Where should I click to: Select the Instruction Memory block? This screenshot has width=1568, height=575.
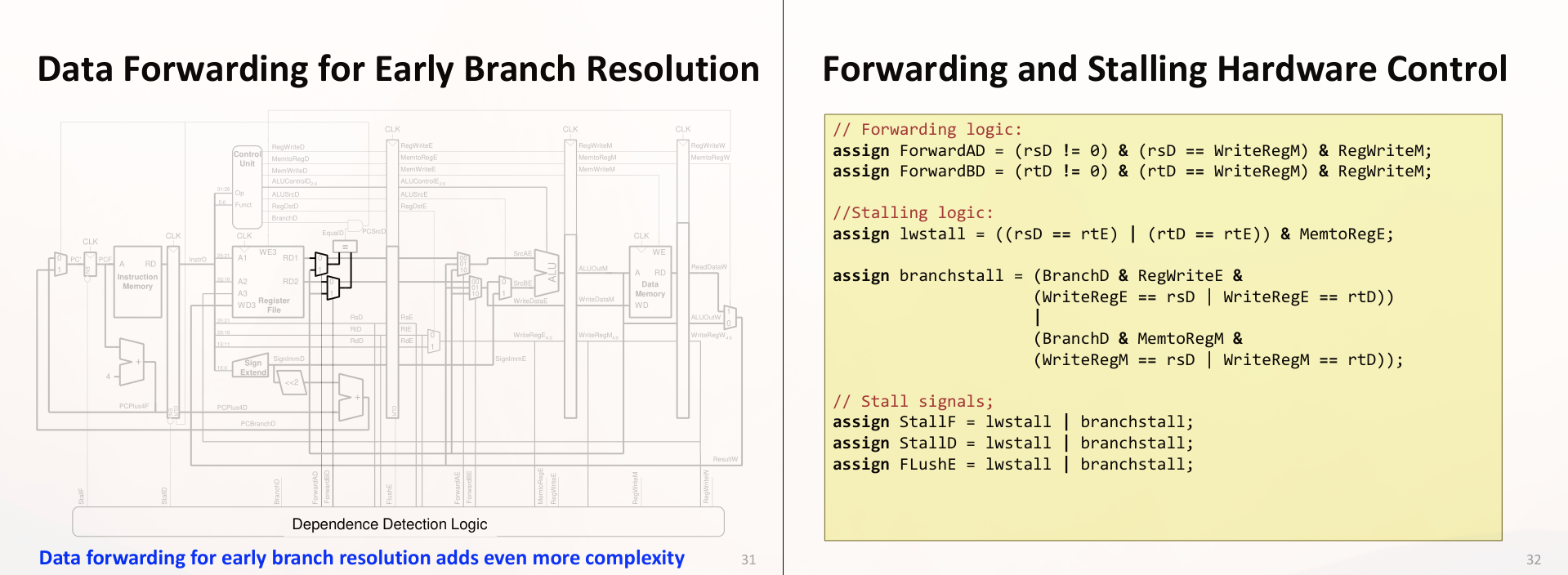pyautogui.click(x=137, y=282)
